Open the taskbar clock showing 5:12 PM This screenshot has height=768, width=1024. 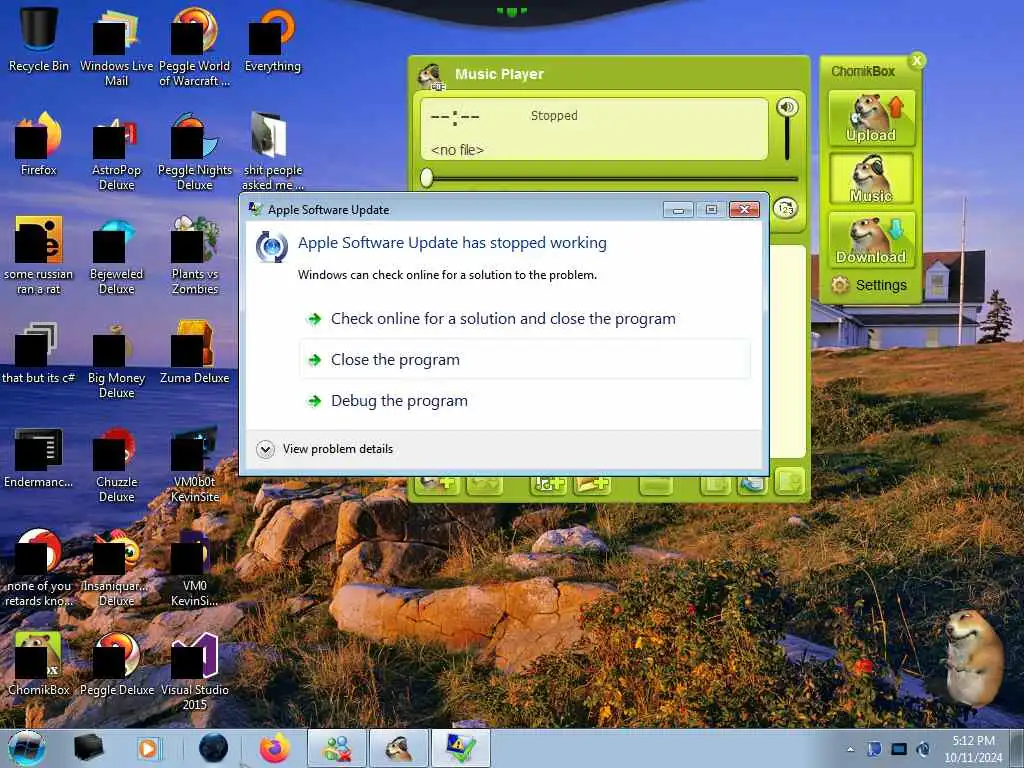click(x=973, y=749)
